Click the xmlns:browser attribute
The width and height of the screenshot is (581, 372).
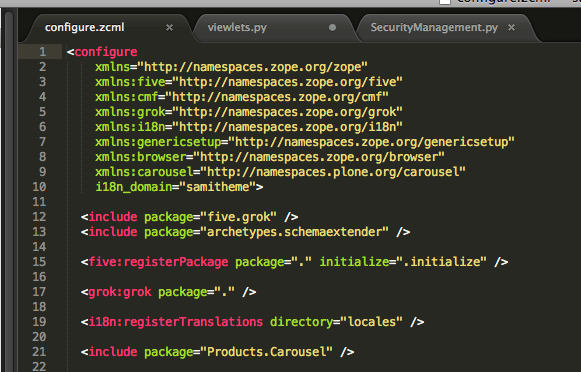coord(140,157)
